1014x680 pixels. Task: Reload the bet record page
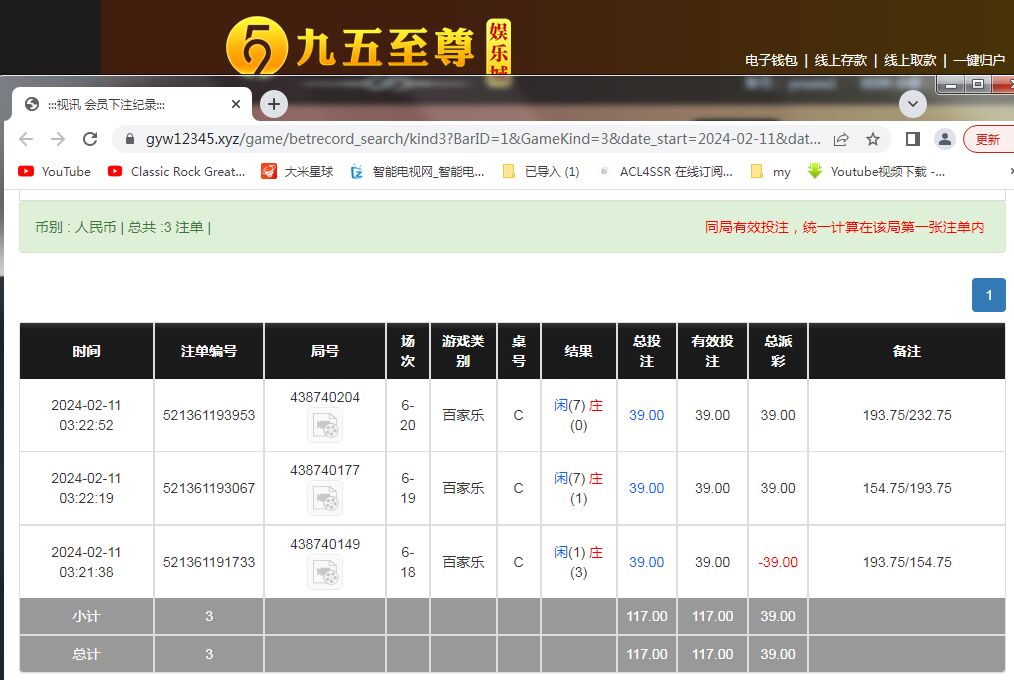(x=90, y=139)
